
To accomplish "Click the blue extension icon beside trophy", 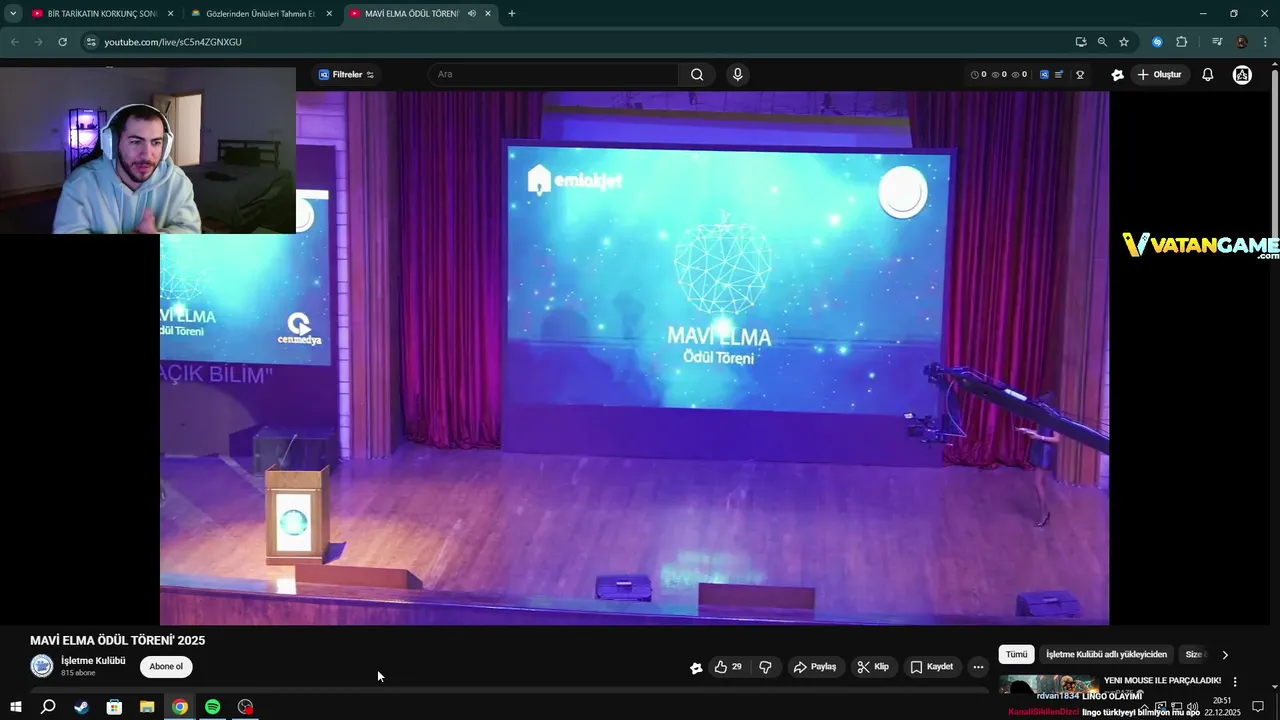I will [x=1044, y=75].
